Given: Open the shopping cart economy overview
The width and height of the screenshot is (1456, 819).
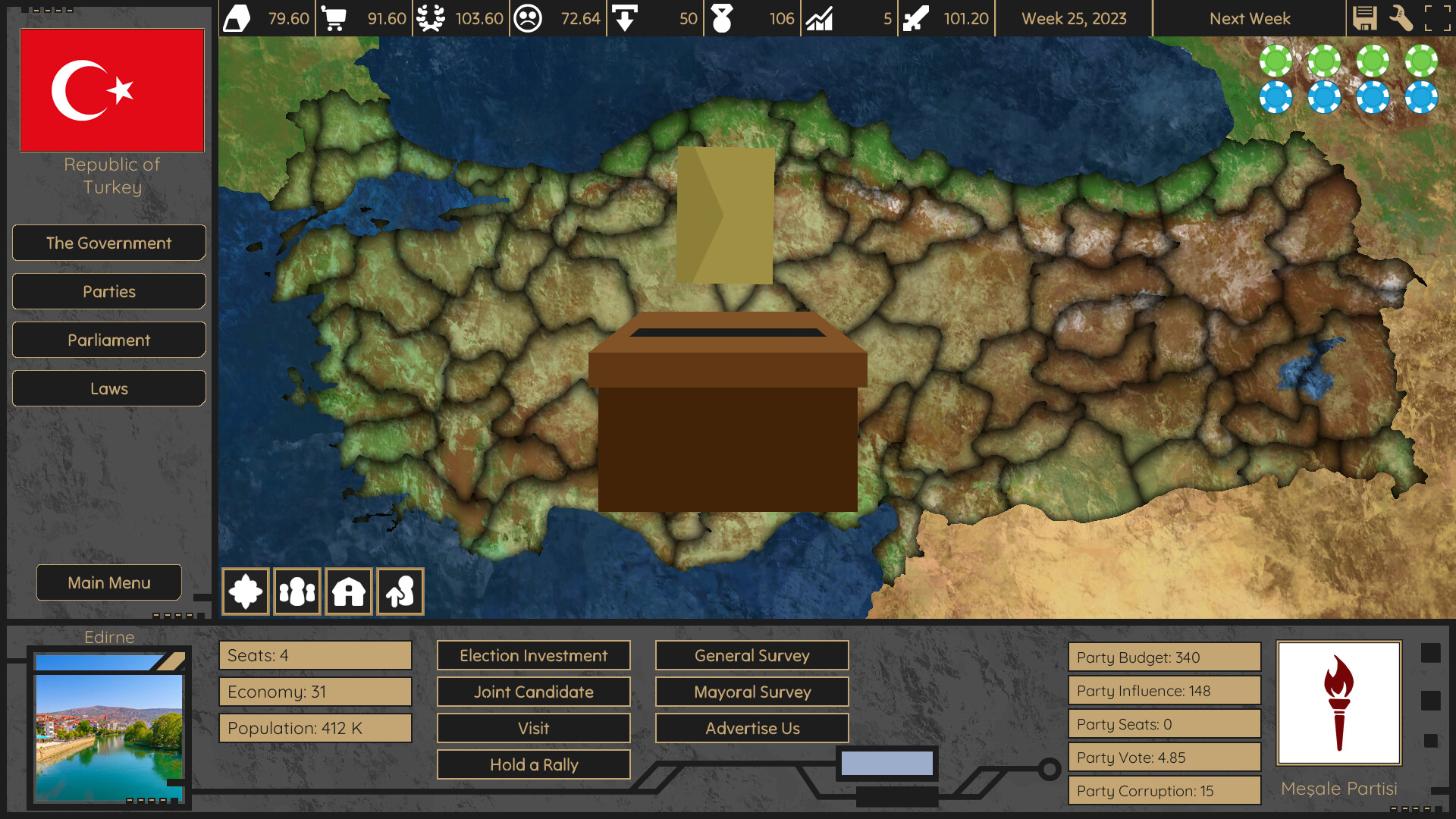Looking at the screenshot, I should click(334, 18).
